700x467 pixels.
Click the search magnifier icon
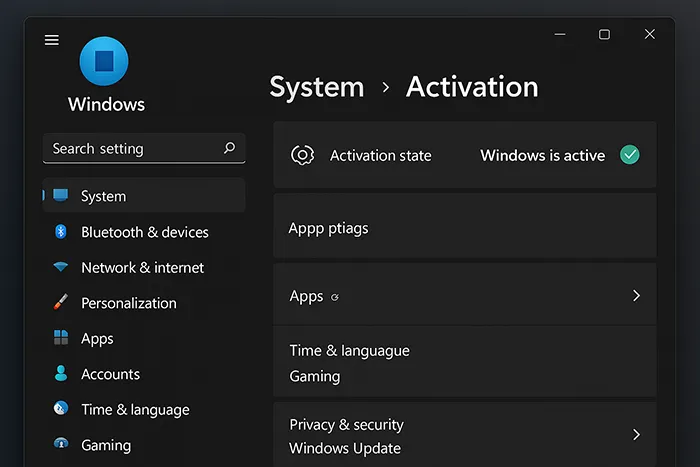(229, 148)
